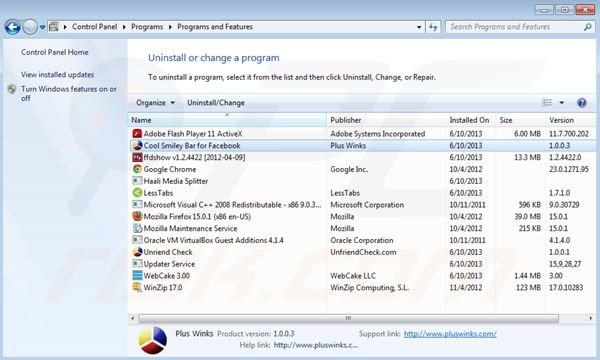Click the Mozilla Firefox icon in list
600x360 pixels.
click(137, 217)
